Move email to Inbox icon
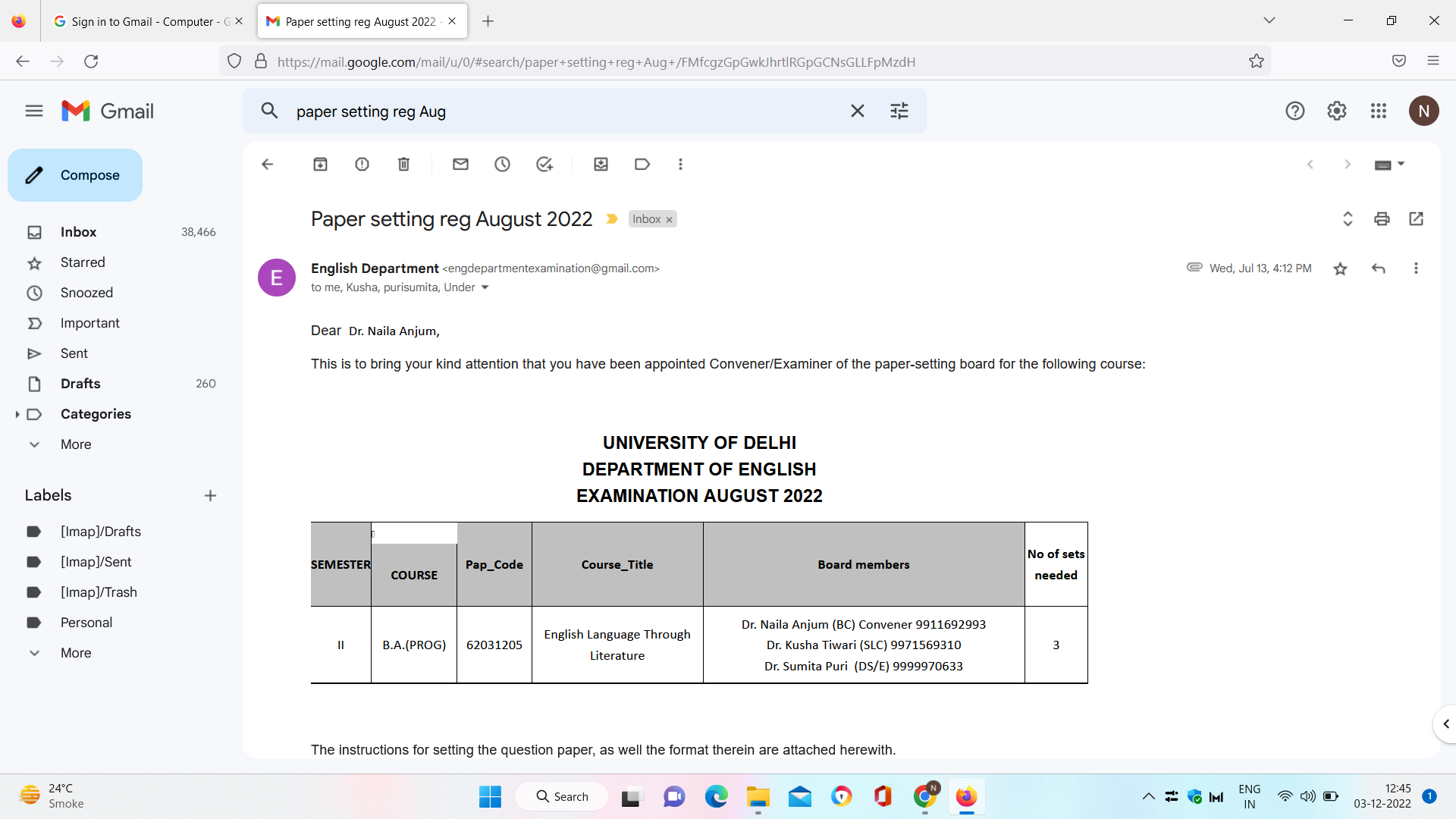This screenshot has height=819, width=1456. pos(601,165)
